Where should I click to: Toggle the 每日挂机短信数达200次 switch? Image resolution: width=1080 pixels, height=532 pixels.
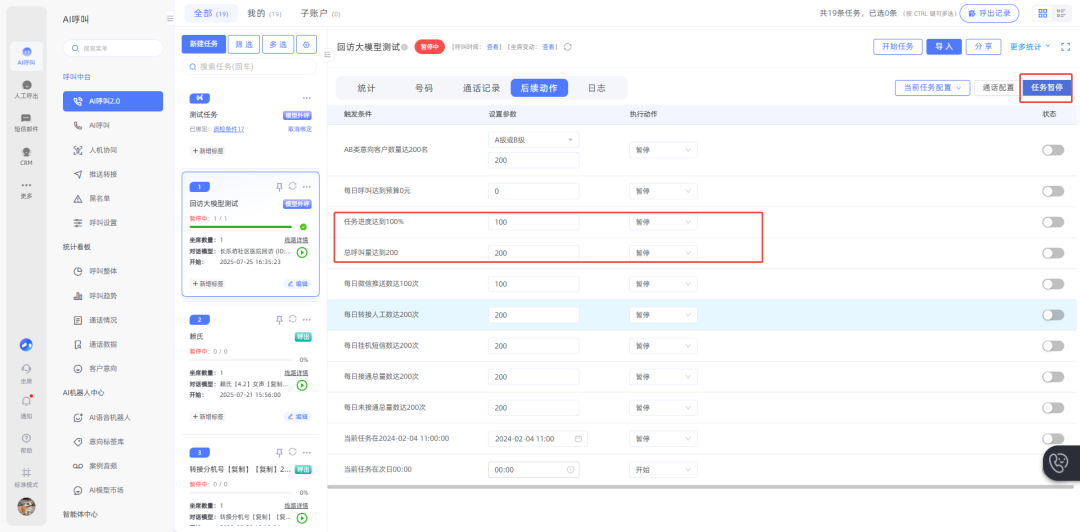click(1052, 346)
